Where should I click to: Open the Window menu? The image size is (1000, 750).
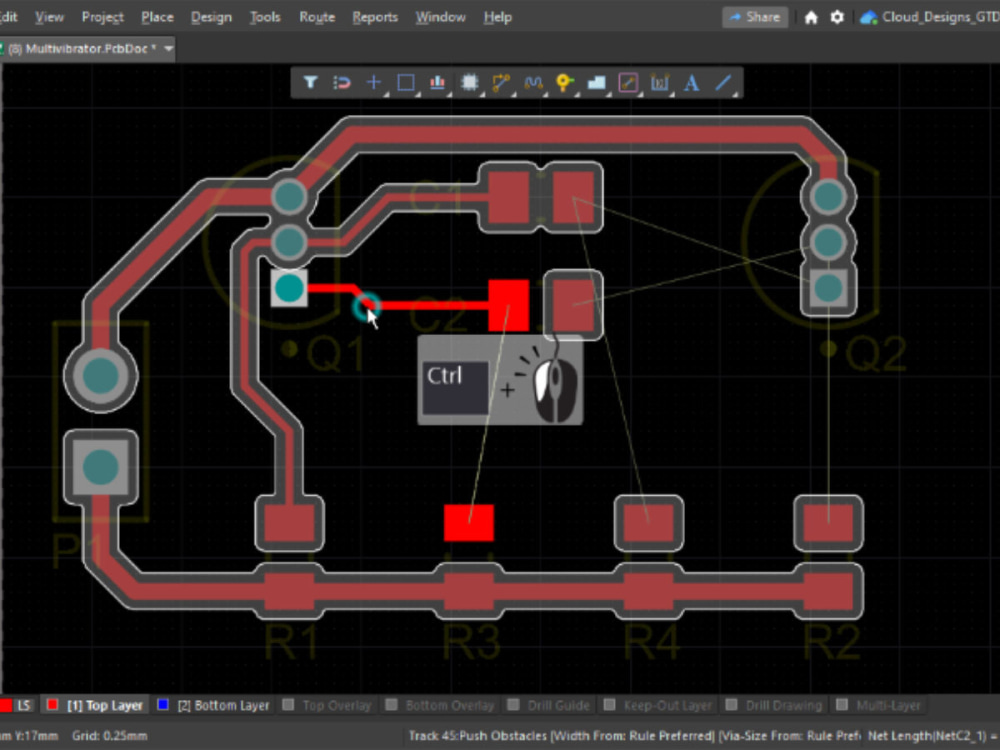tap(441, 17)
